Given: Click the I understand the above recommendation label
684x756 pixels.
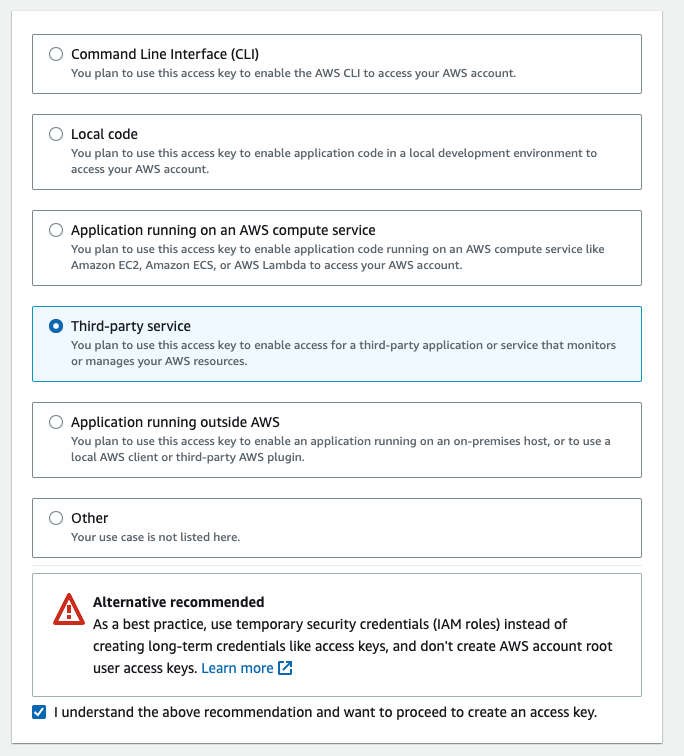Looking at the screenshot, I should [x=325, y=712].
